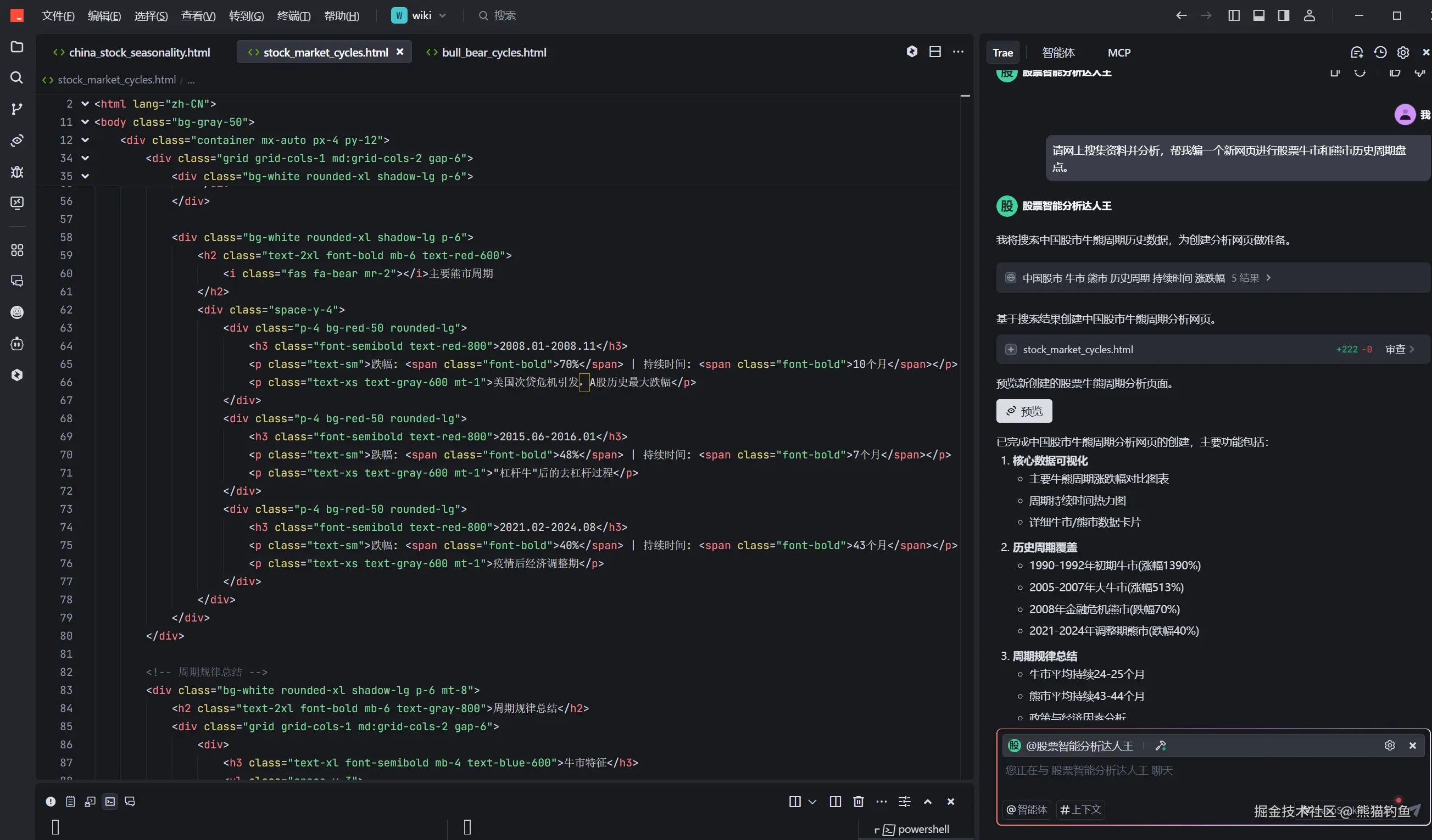
Task: Open Source Control branch icon
Action: pyautogui.click(x=17, y=109)
